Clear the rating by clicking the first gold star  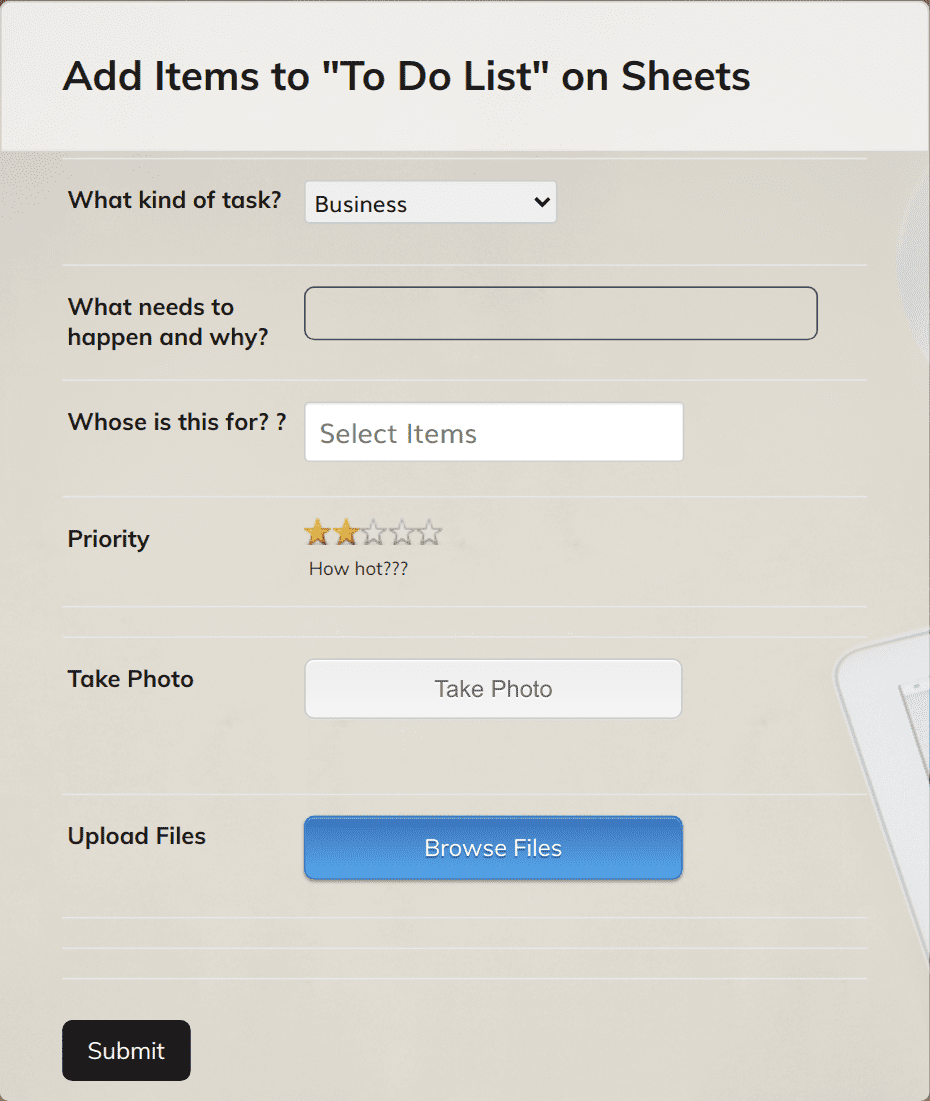(x=318, y=532)
